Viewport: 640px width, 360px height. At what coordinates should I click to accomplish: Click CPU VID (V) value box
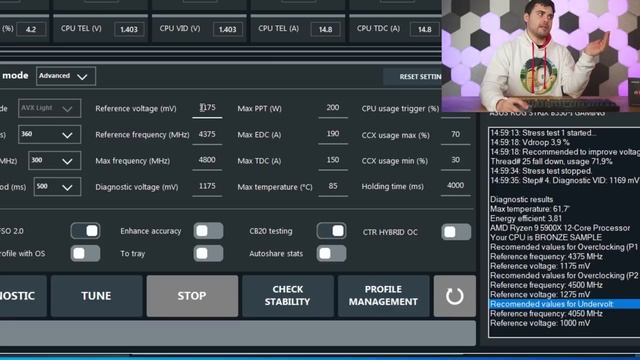[x=227, y=29]
